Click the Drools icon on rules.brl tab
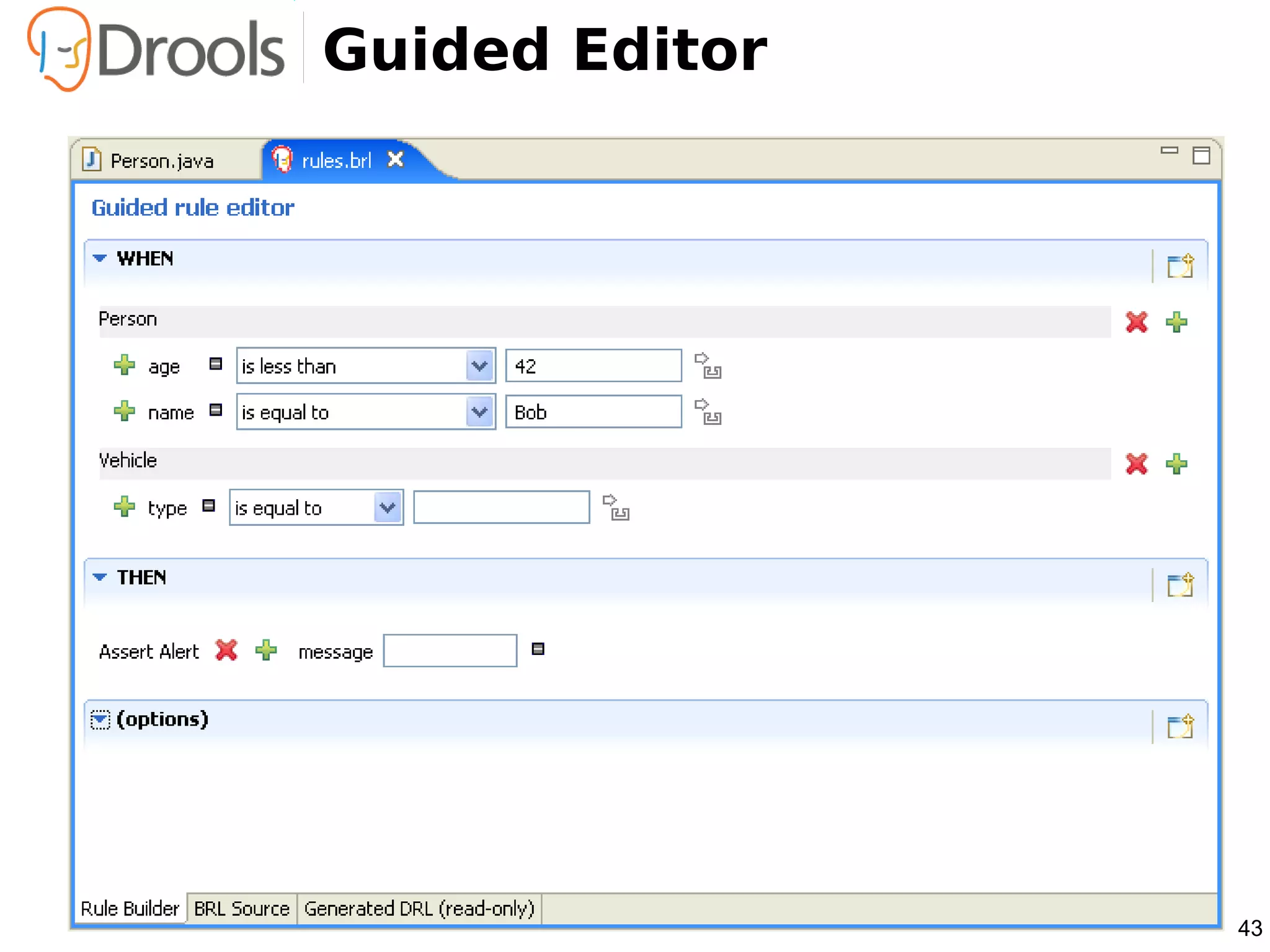The height and width of the screenshot is (952, 1270). pos(282,159)
